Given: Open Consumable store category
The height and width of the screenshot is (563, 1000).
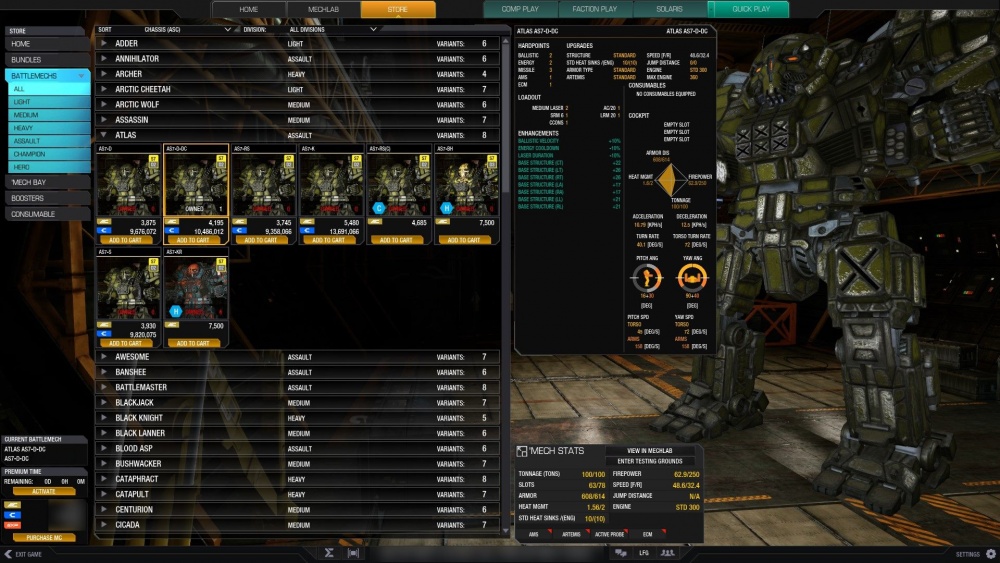Looking at the screenshot, I should pos(48,214).
